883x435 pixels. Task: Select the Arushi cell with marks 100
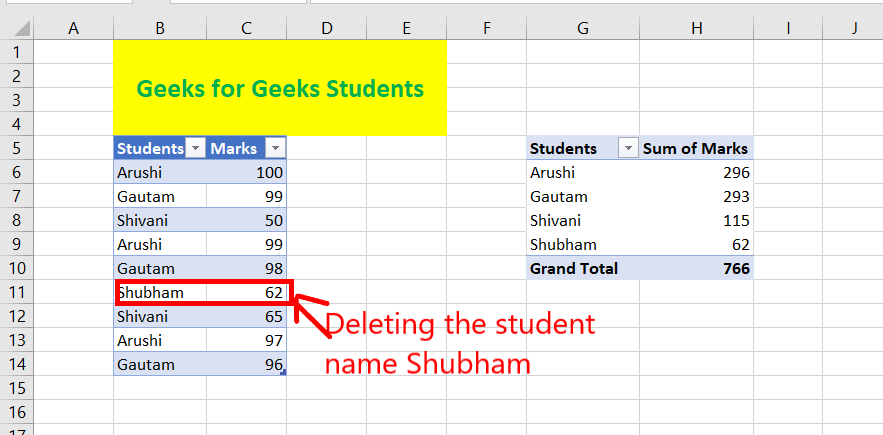(160, 172)
